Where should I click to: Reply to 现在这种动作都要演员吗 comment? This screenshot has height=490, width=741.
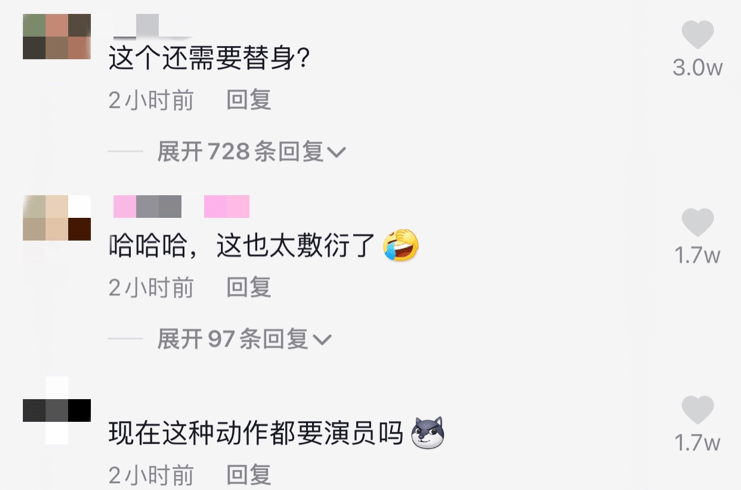coord(249,475)
